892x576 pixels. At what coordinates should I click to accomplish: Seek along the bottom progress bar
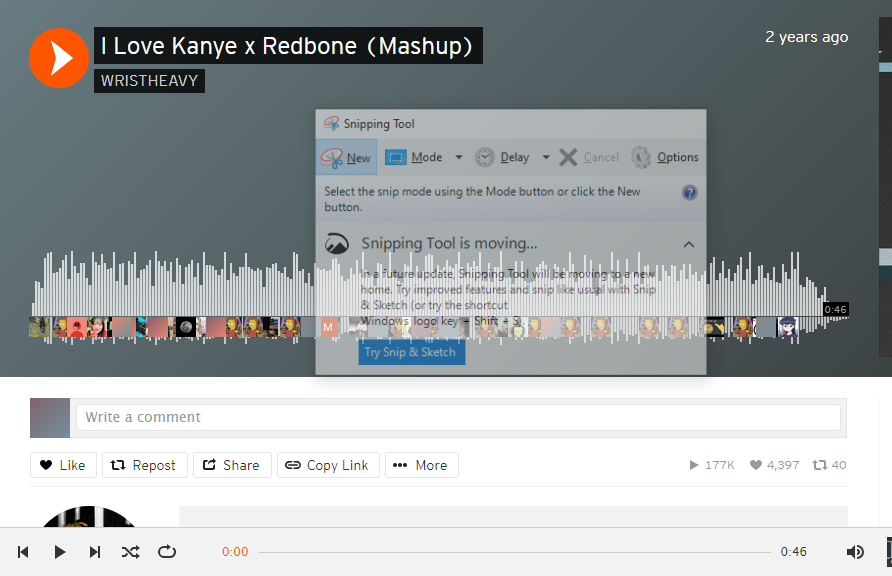(x=514, y=551)
